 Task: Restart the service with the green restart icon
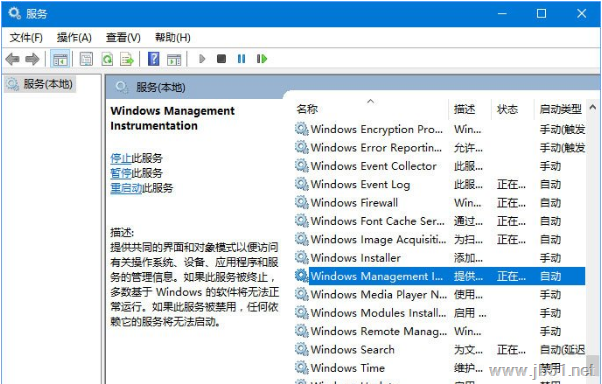coord(262,59)
